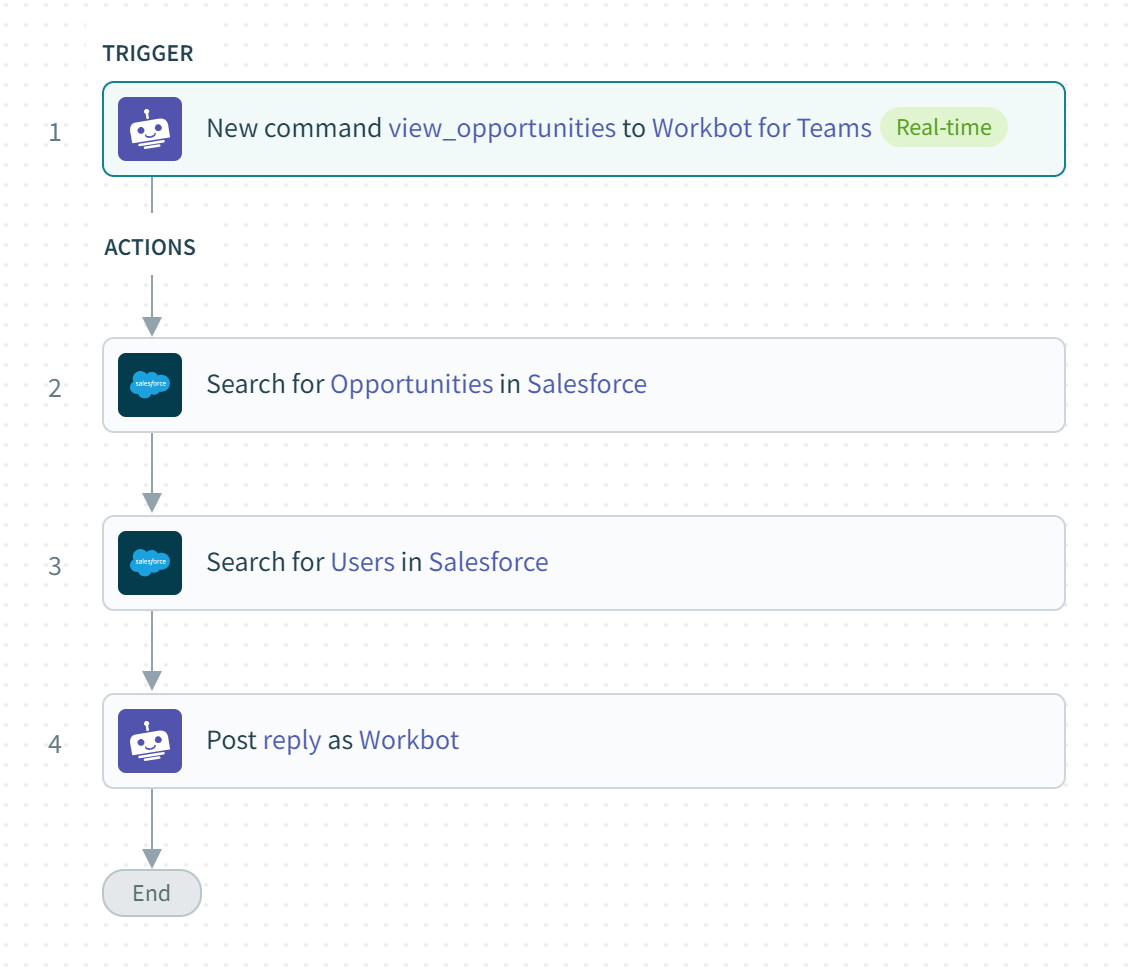Screen dimensions: 1128x978
Task: Select step number 3 label
Action: 55,566
